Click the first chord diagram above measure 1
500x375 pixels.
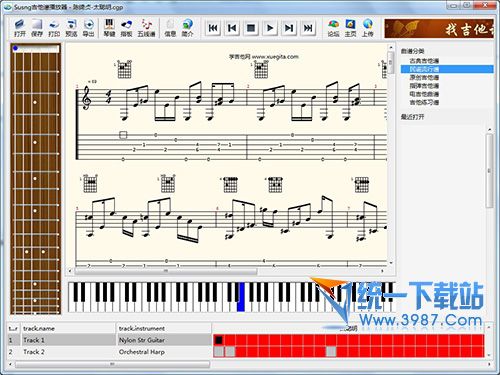(124, 69)
